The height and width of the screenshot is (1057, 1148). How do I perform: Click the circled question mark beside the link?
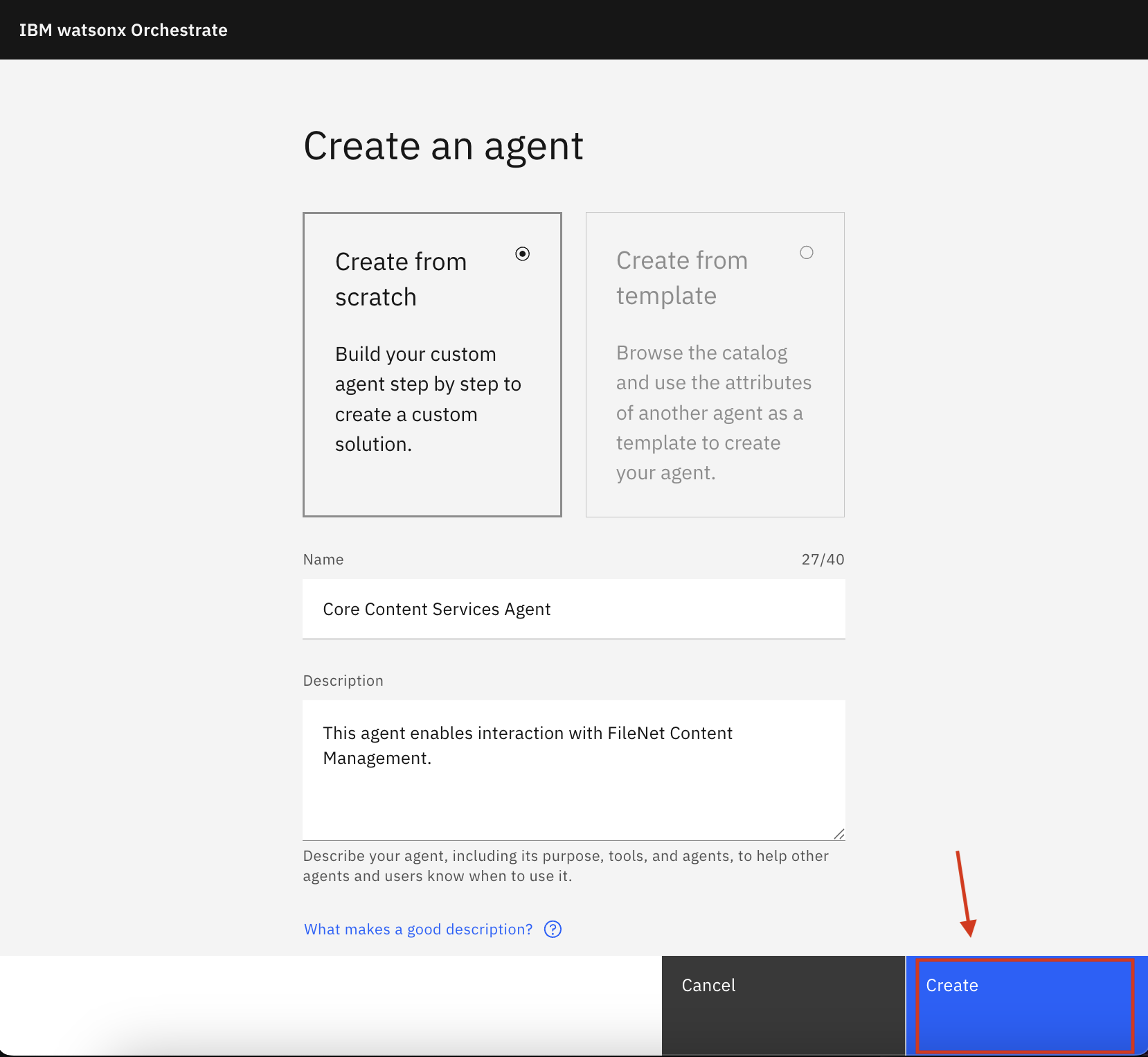[x=552, y=929]
